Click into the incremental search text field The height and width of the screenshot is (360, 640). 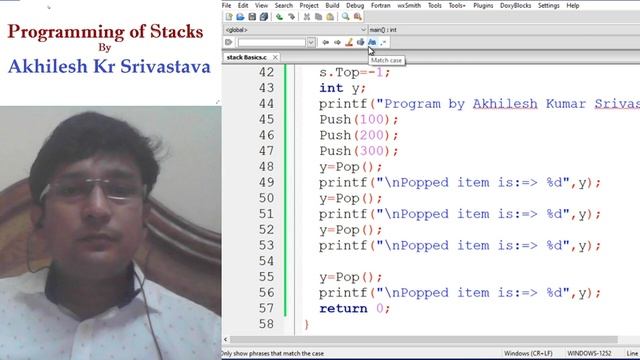[x=272, y=42]
